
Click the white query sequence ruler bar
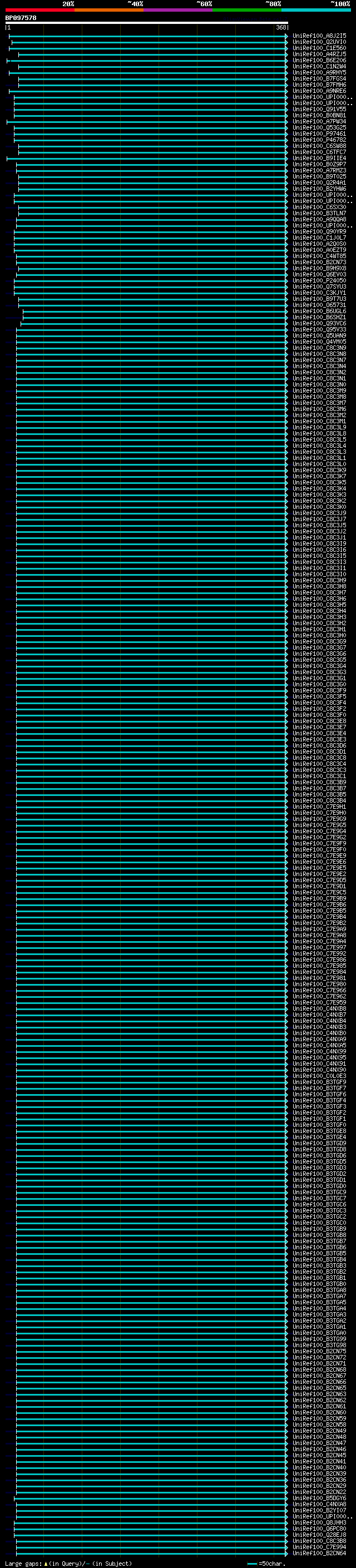pyautogui.click(x=147, y=22)
